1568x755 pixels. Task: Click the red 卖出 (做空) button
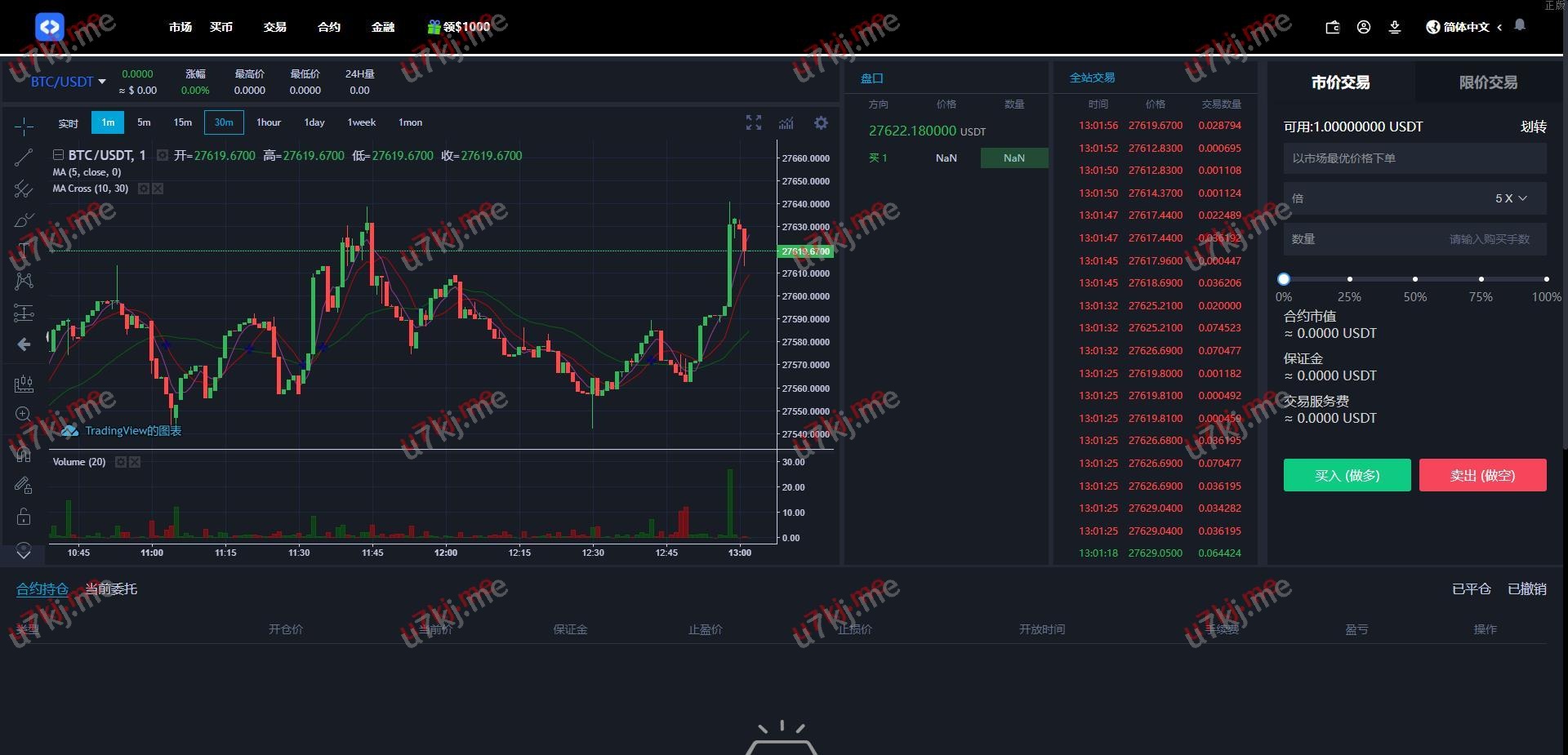(x=1482, y=475)
